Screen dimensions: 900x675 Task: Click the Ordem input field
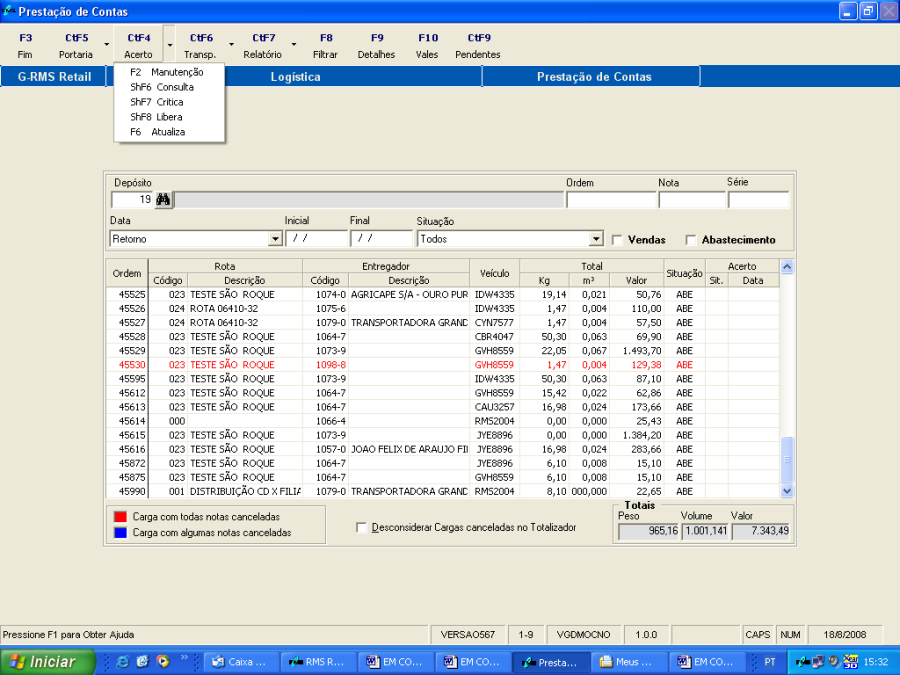point(611,200)
